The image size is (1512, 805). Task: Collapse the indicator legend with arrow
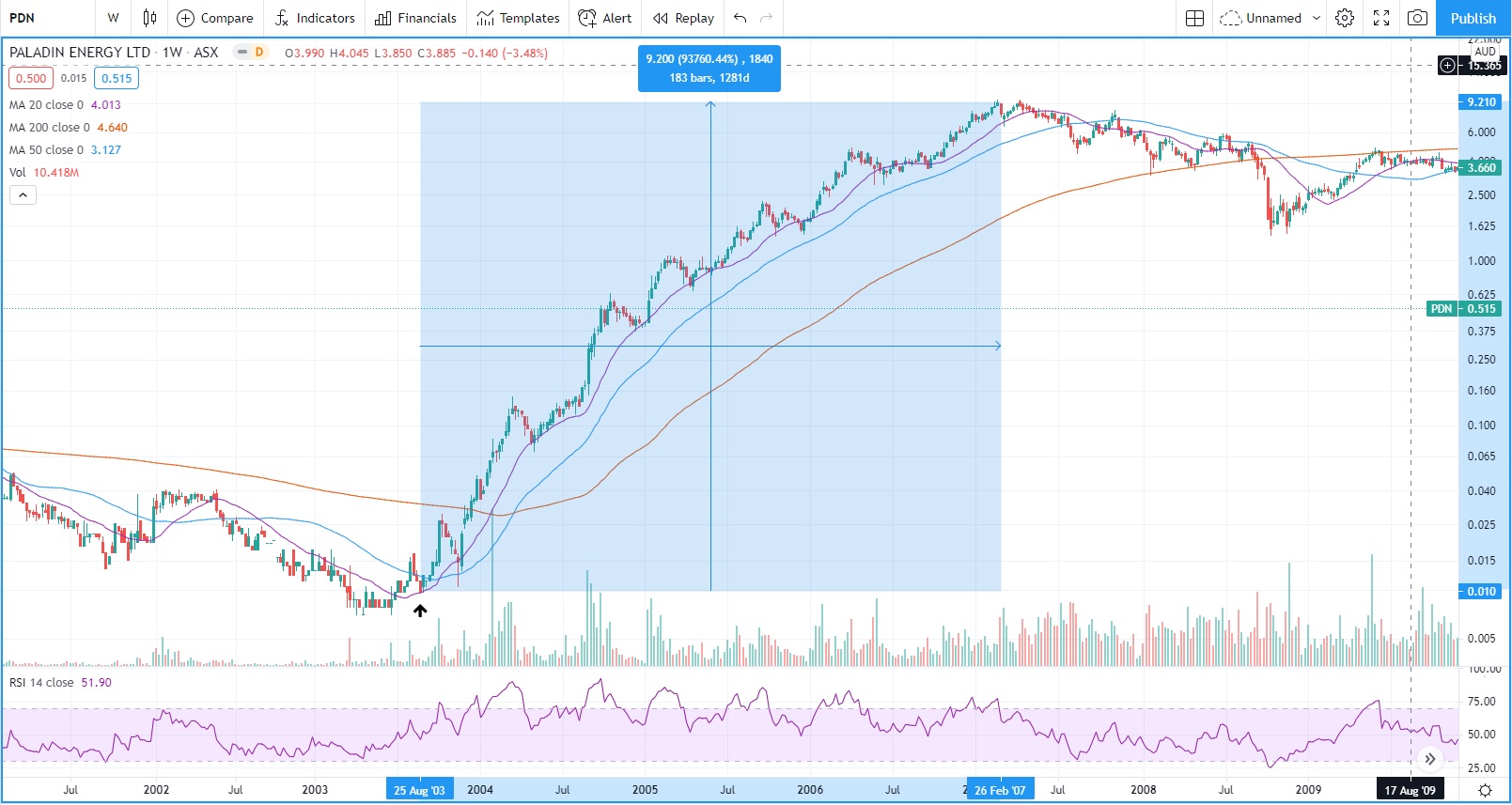pyautogui.click(x=23, y=194)
